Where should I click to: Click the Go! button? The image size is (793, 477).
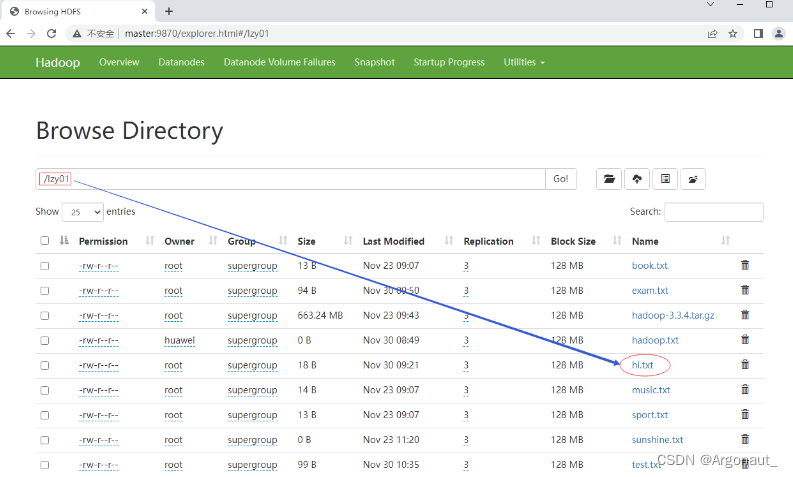click(561, 179)
